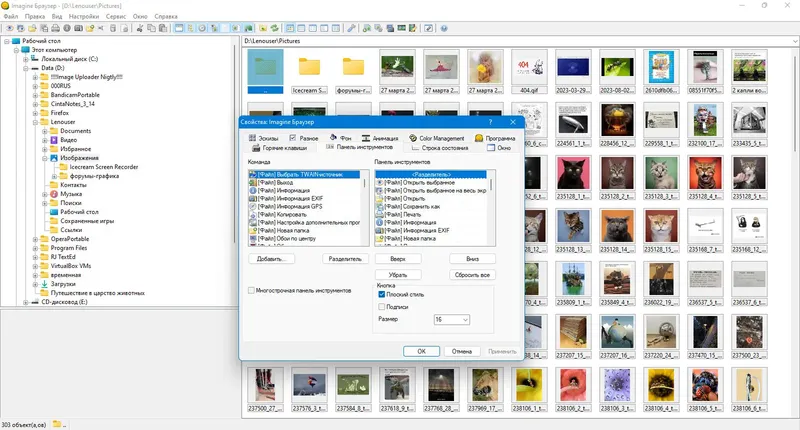Open the Справка menu
The image size is (800, 430).
click(166, 16)
